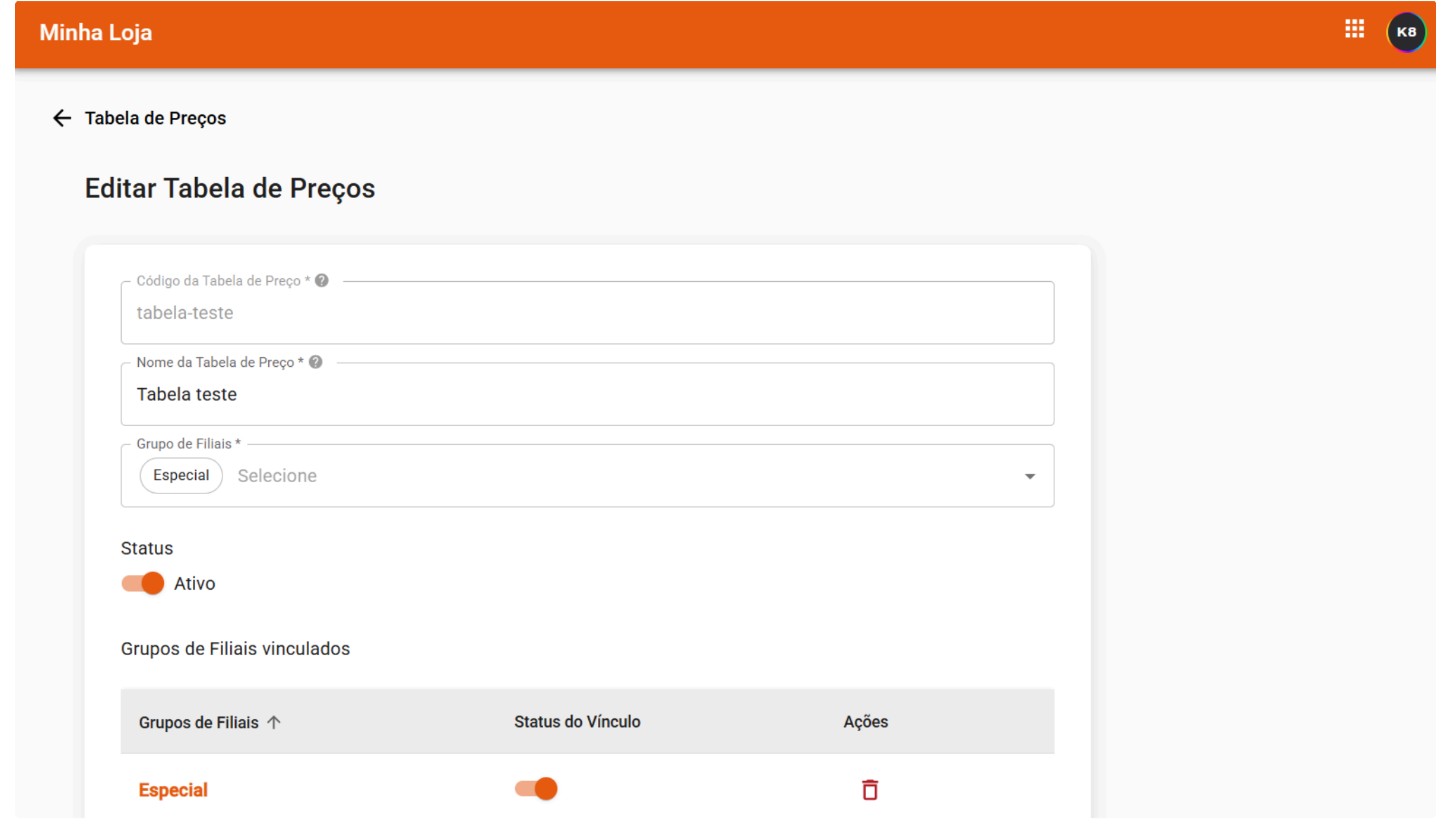The image size is (1443, 838).
Task: Open the apps grid menu icon
Action: pos(1354,29)
